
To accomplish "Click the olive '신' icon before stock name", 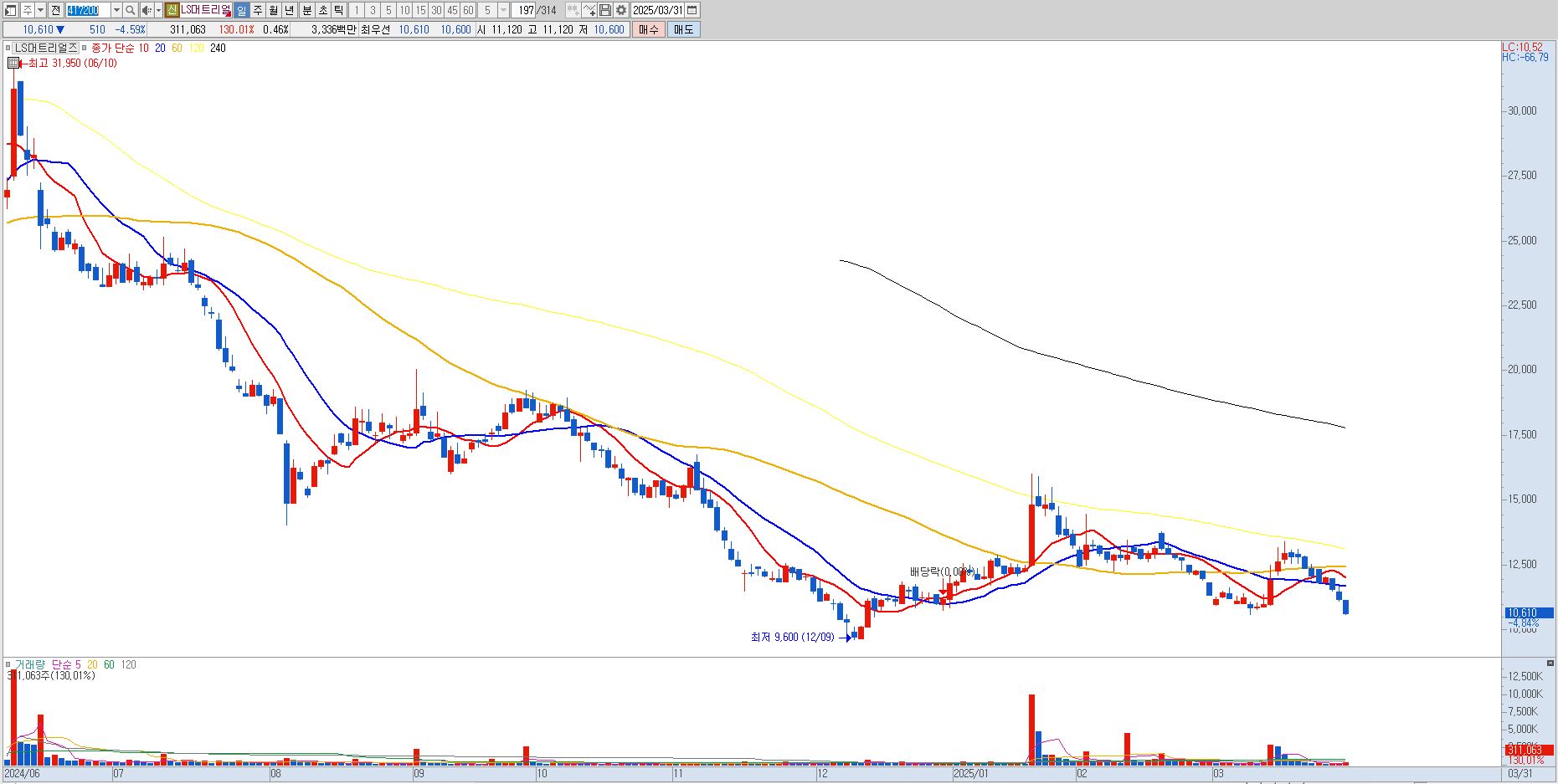I will click(172, 10).
